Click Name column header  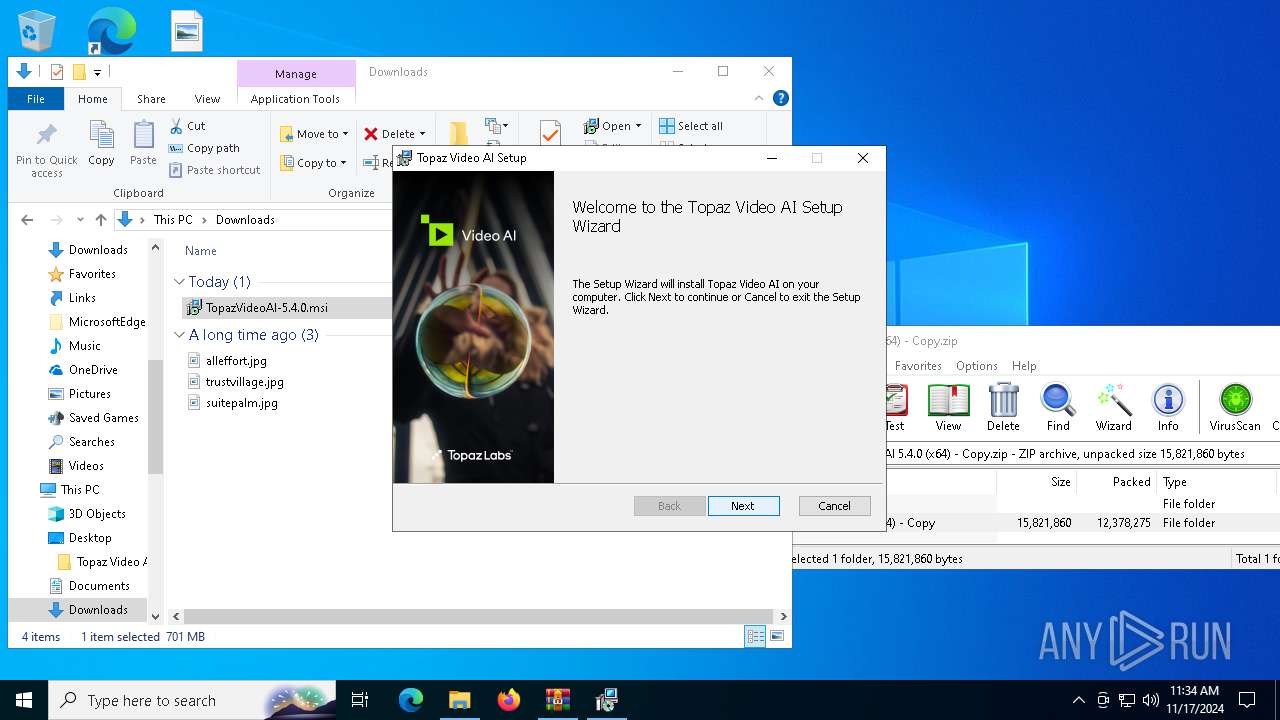click(201, 251)
